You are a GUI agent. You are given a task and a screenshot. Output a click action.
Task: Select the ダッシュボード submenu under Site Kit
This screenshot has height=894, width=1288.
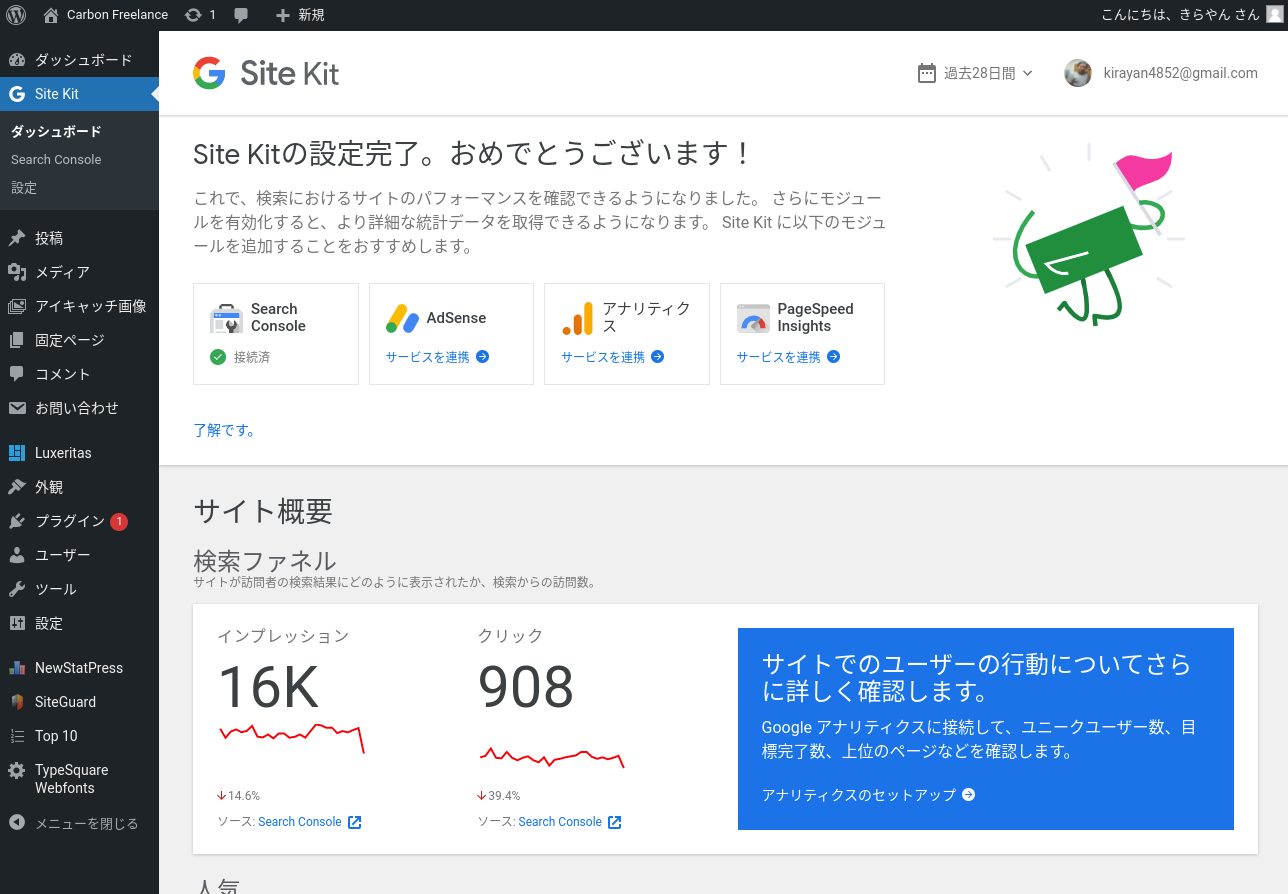tap(56, 131)
